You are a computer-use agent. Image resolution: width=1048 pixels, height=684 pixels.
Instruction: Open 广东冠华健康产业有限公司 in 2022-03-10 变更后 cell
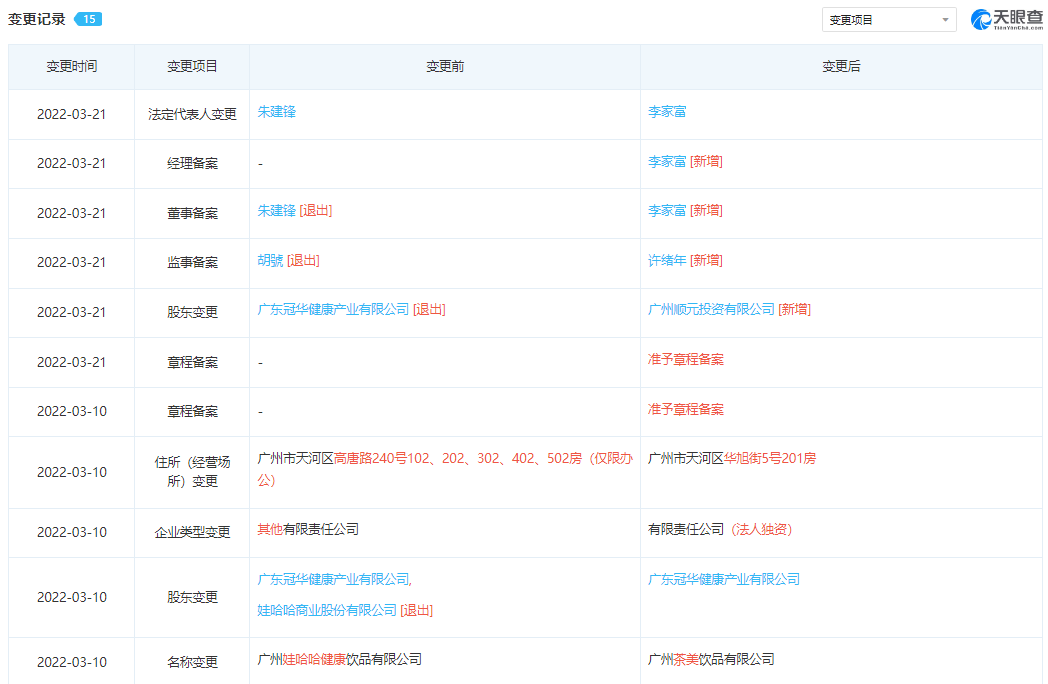tap(724, 580)
